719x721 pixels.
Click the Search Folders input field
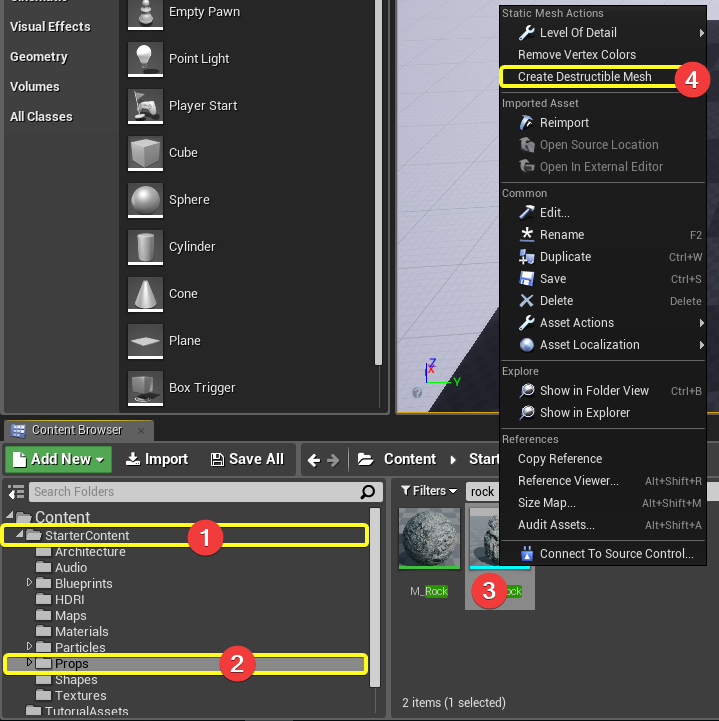pyautogui.click(x=190, y=492)
